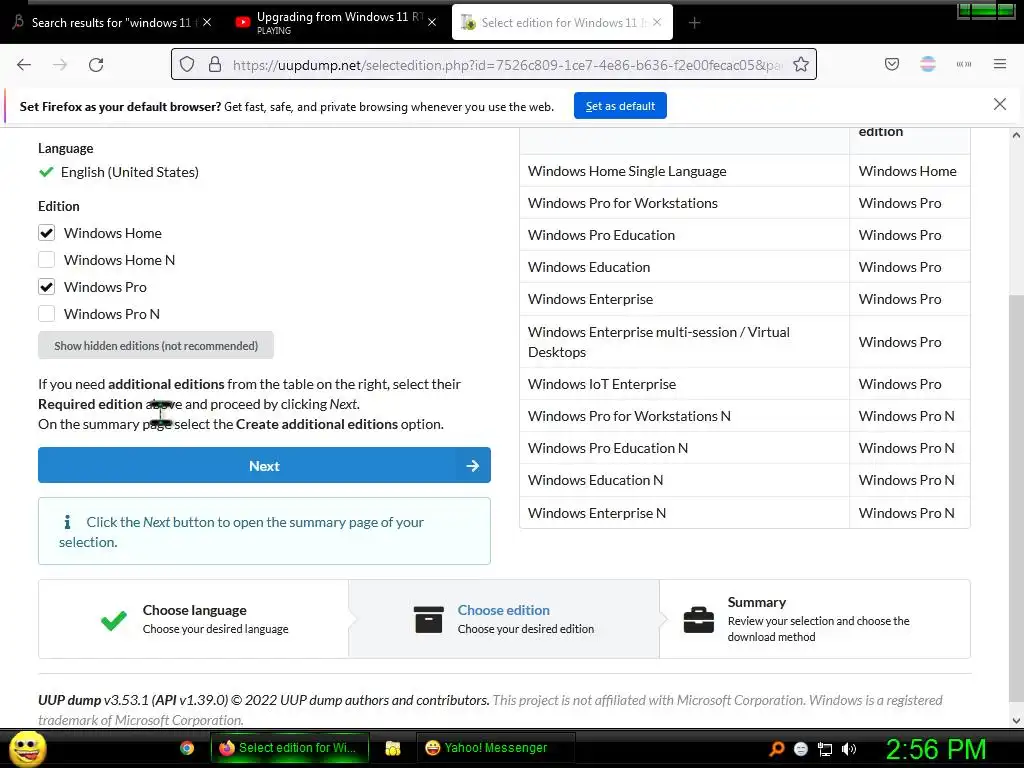Click the face tray icon

[x=801, y=749]
